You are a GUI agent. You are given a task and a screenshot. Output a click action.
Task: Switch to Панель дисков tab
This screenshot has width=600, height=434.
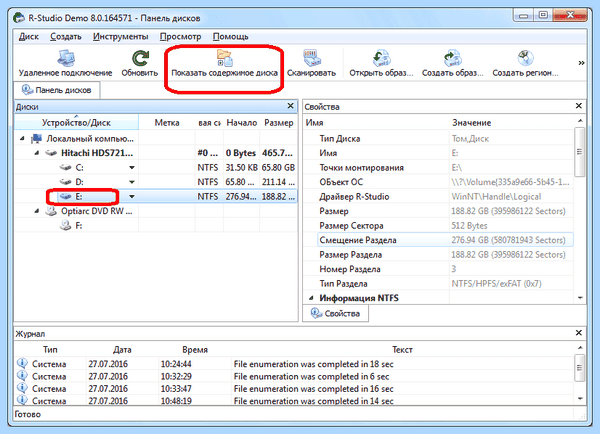coord(57,90)
